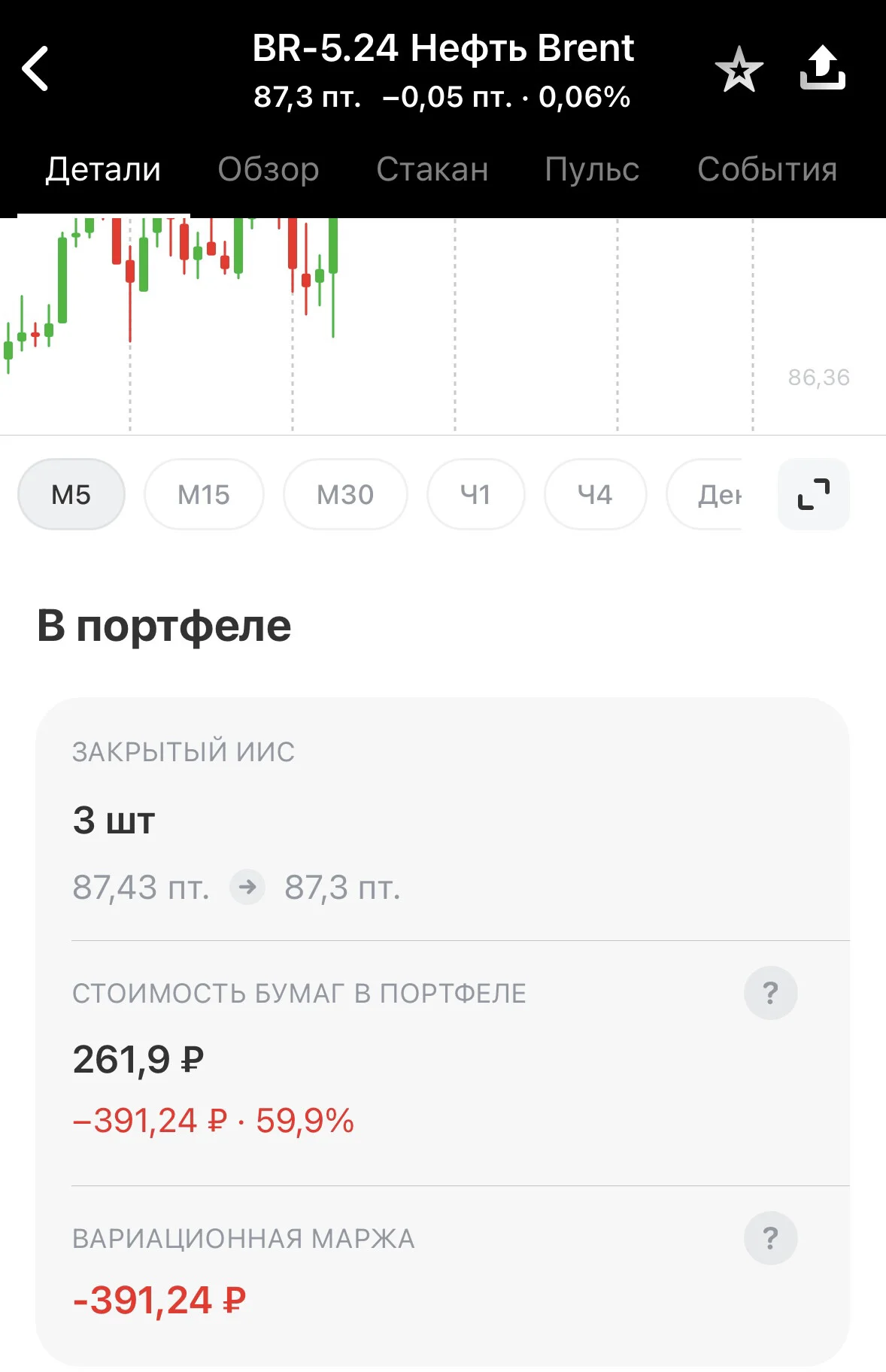This screenshot has height=1372, width=886.
Task: Pick the Ч4 timeframe chip
Action: (x=595, y=494)
